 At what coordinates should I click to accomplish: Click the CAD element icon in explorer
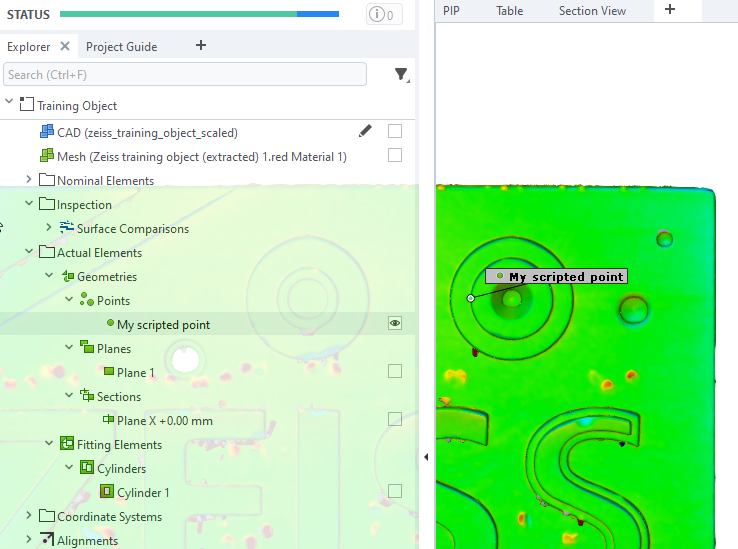pos(46,132)
